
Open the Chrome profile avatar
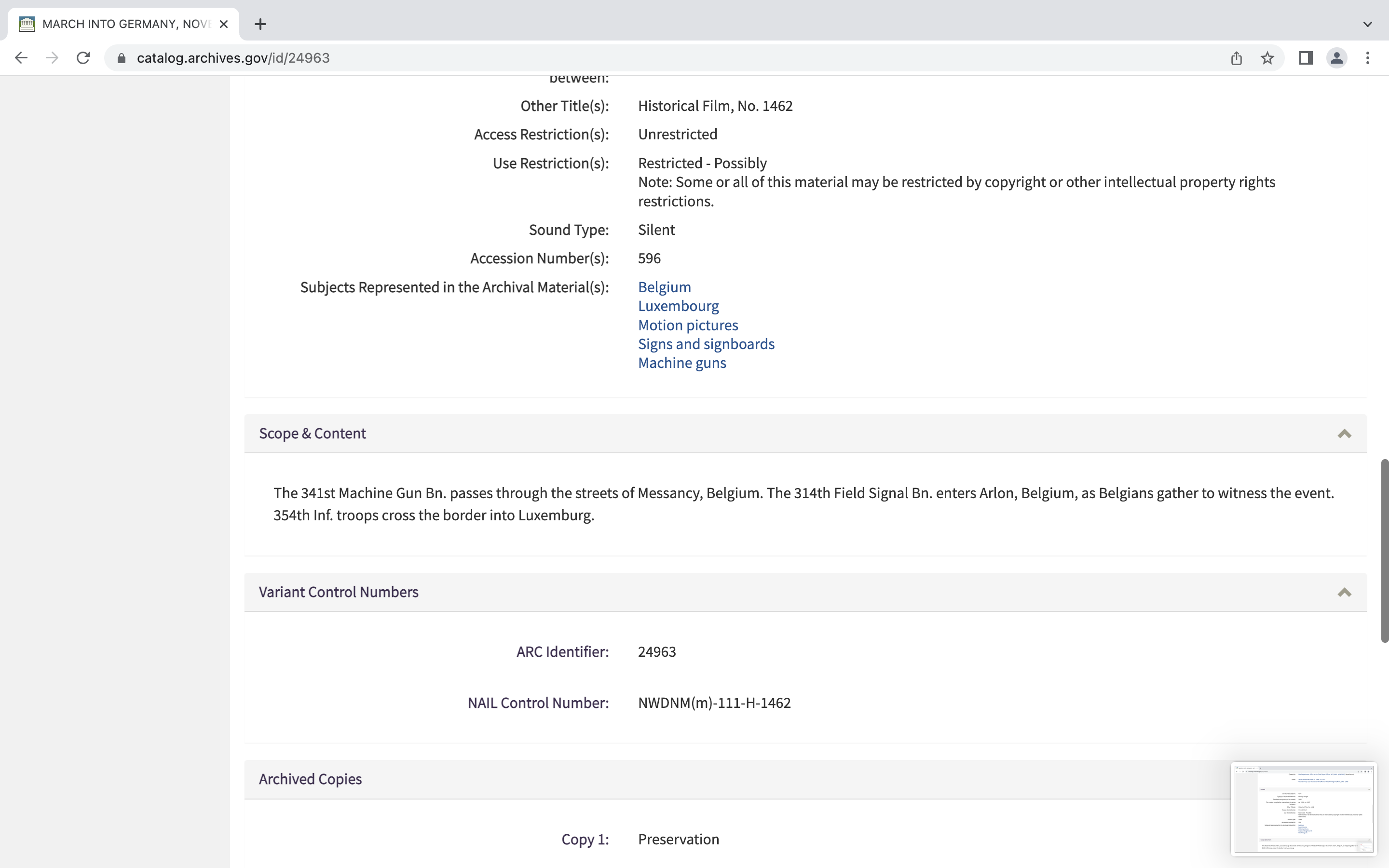tap(1337, 58)
